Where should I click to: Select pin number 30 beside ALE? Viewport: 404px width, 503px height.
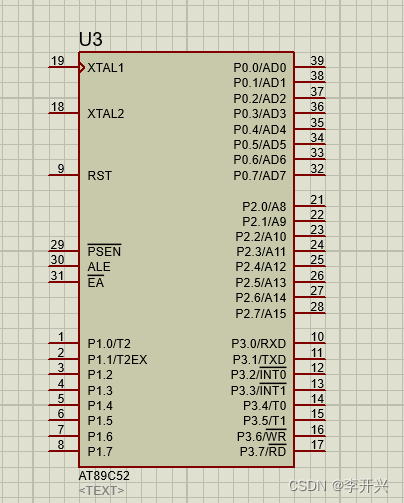click(57, 260)
